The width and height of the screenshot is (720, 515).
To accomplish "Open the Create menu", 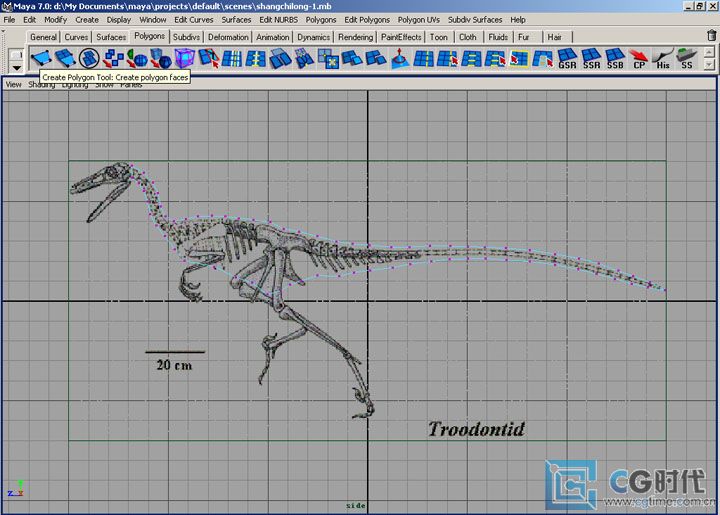I will coord(87,20).
